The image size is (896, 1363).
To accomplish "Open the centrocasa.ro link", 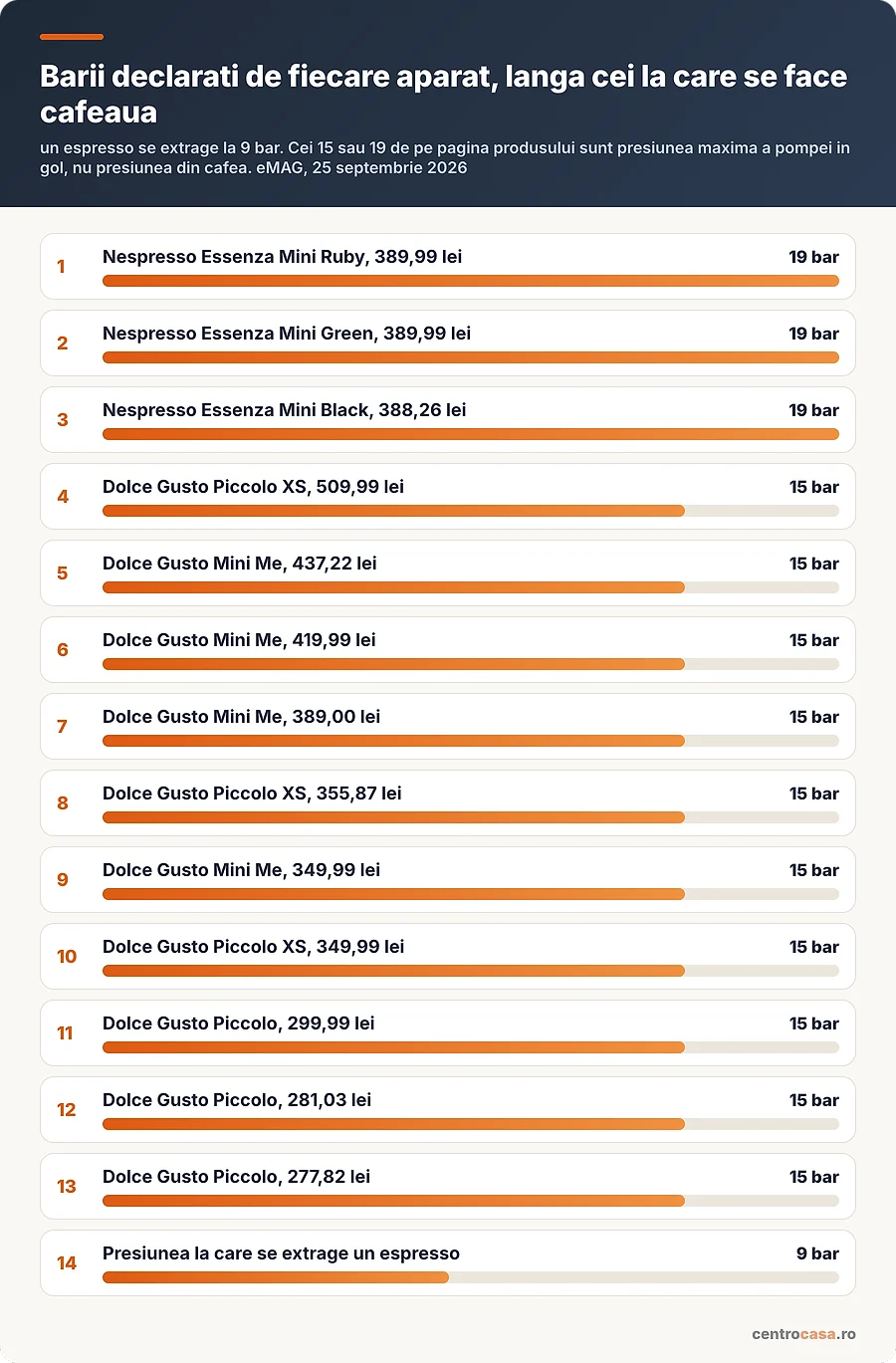I will click(x=803, y=1334).
